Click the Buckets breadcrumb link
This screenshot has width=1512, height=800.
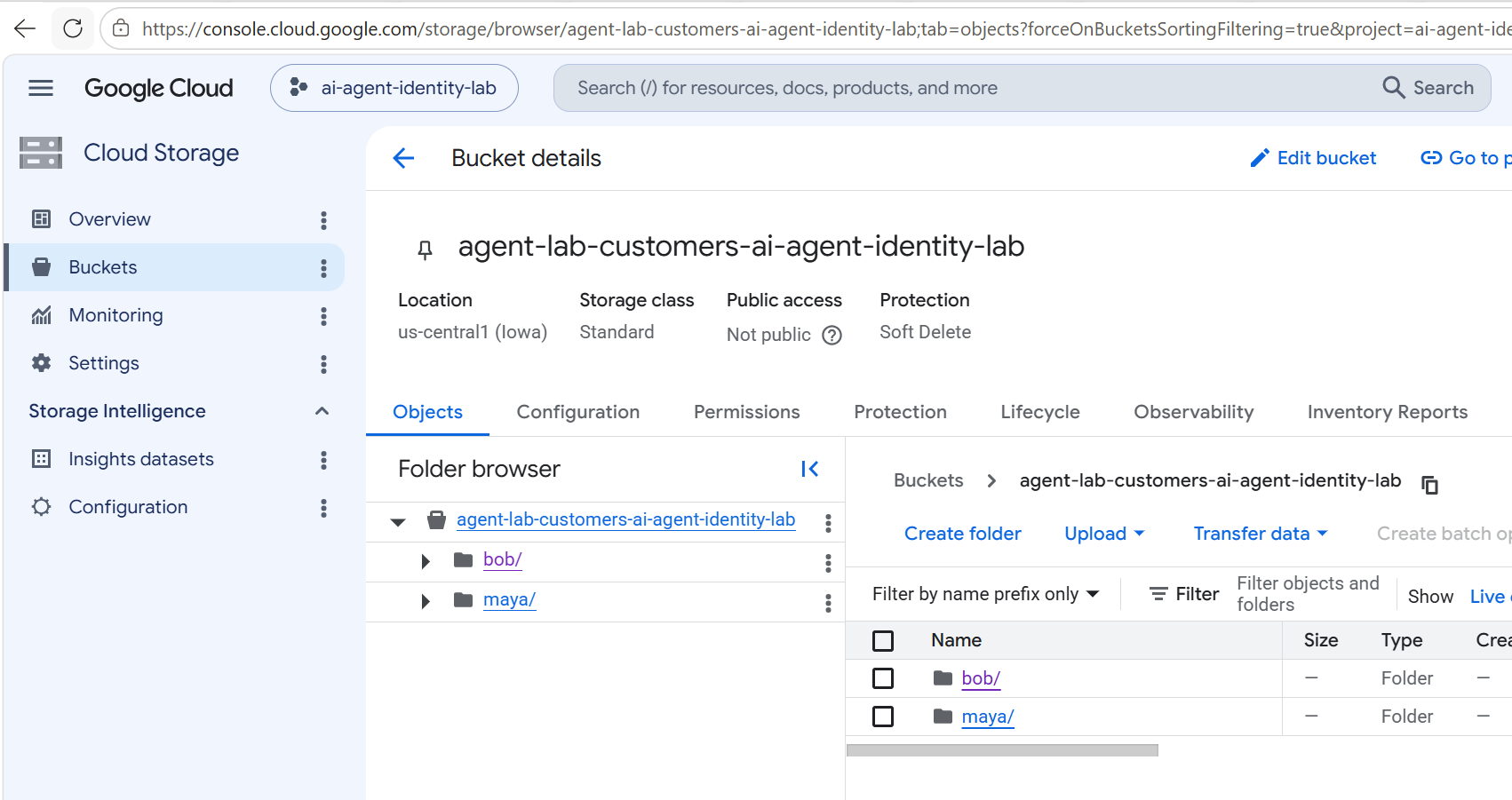[x=928, y=480]
